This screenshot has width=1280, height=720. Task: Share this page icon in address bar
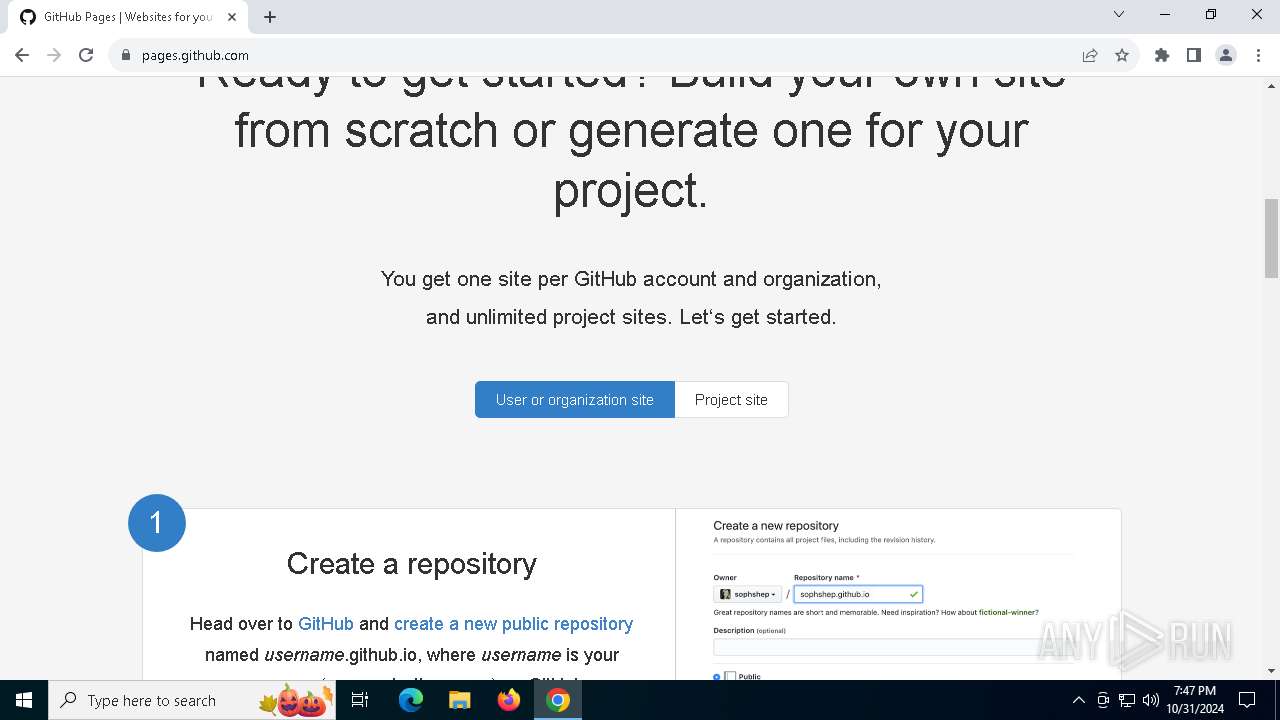(1090, 55)
